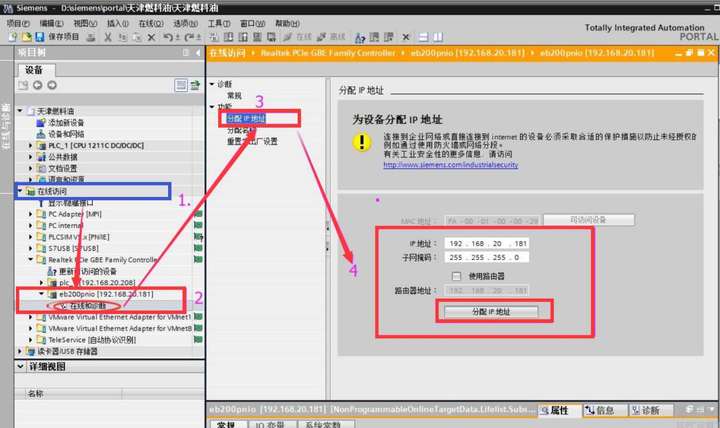The height and width of the screenshot is (428, 720).
Task: Open the 在线 menu in the menu bar
Action: click(x=151, y=23)
